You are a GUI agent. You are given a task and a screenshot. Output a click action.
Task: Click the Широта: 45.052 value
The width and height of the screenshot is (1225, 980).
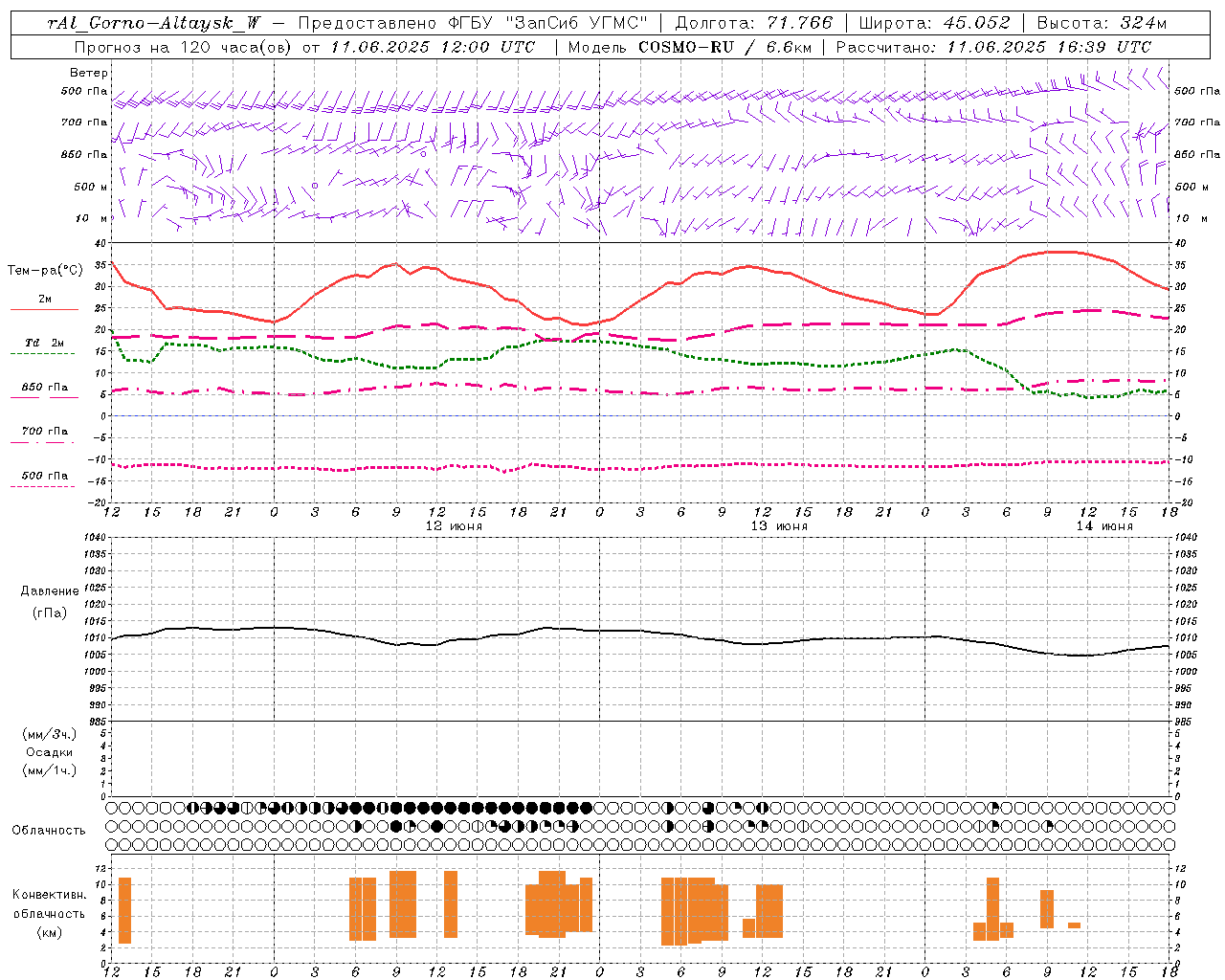935,23
